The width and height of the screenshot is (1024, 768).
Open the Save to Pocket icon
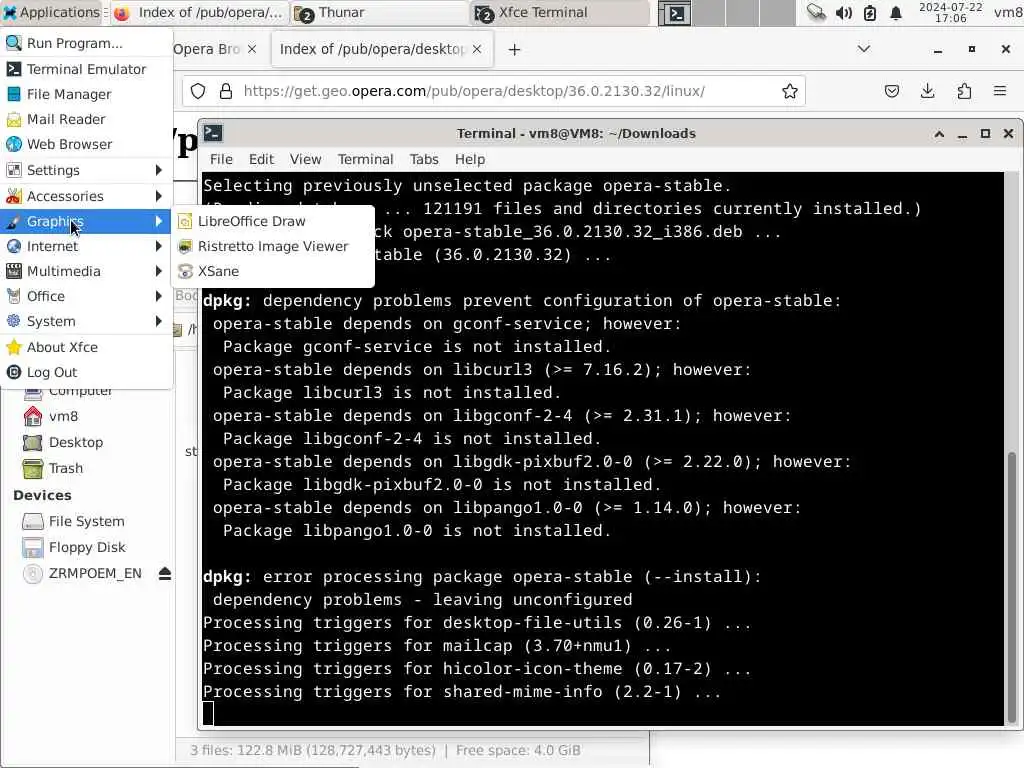pos(891,91)
